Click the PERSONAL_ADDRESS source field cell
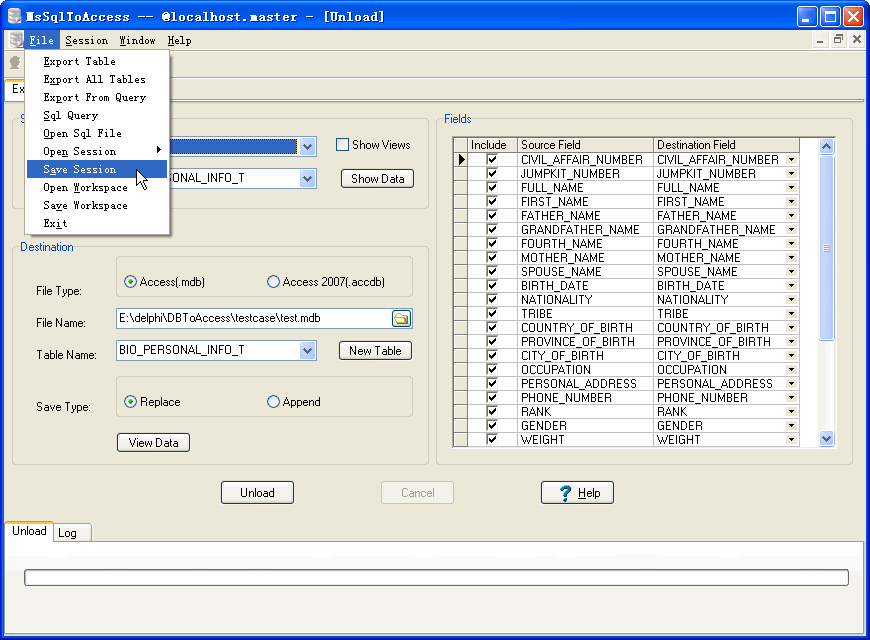 (585, 384)
